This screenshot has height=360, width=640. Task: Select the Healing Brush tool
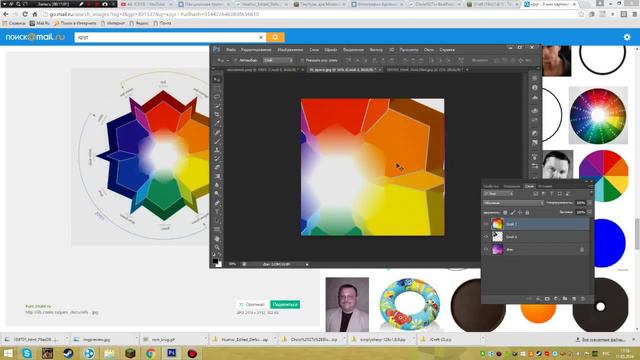(x=217, y=133)
